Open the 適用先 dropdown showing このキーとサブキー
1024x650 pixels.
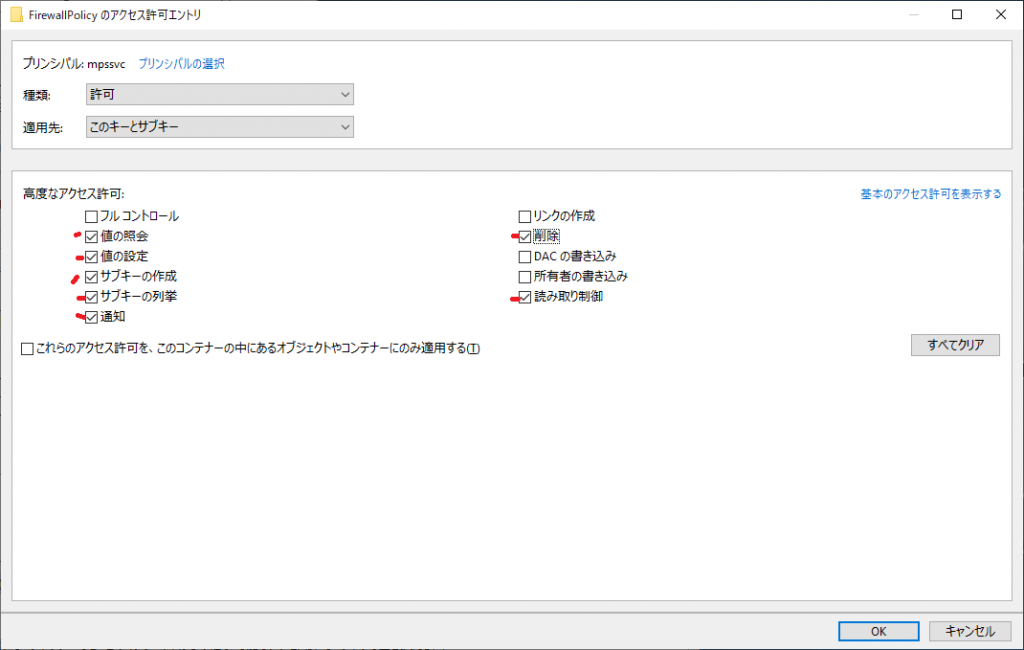(219, 127)
